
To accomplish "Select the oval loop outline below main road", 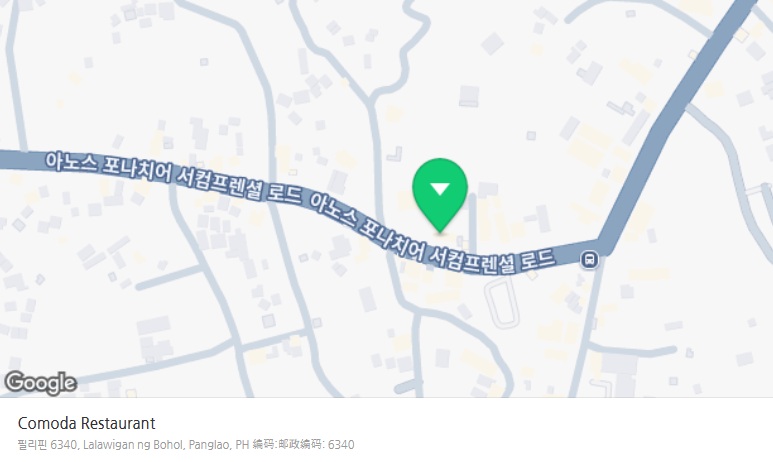I will coord(502,302).
